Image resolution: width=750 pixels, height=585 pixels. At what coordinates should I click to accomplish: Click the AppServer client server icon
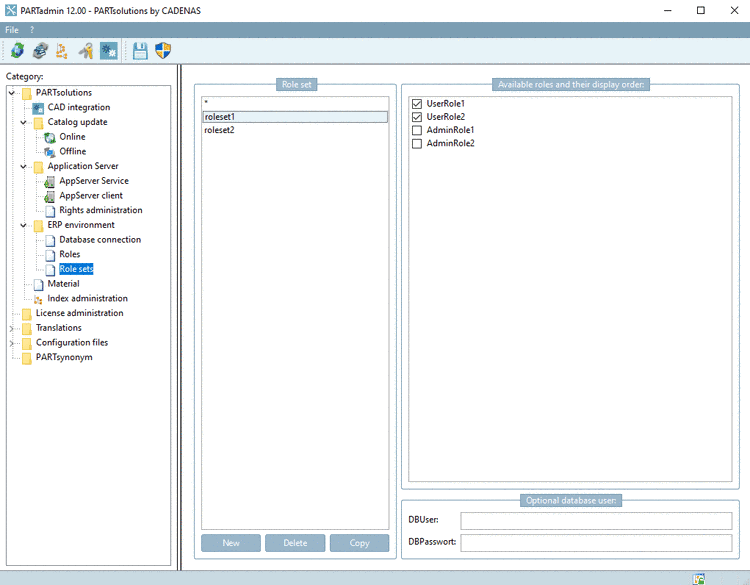click(50, 196)
